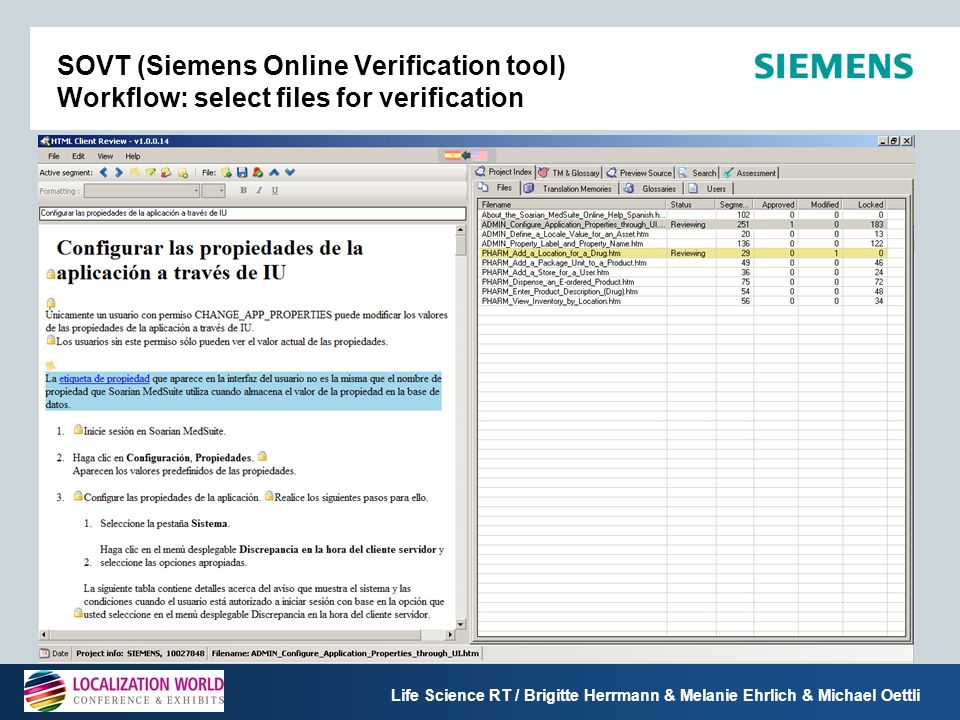
Task: Go to next file with down arrow
Action: click(x=290, y=173)
